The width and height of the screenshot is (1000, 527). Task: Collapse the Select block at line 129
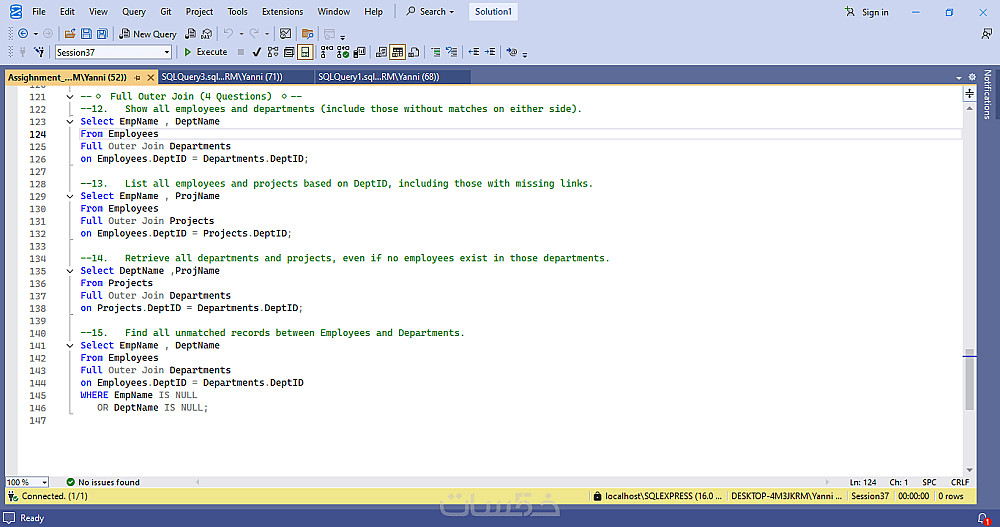pos(70,196)
